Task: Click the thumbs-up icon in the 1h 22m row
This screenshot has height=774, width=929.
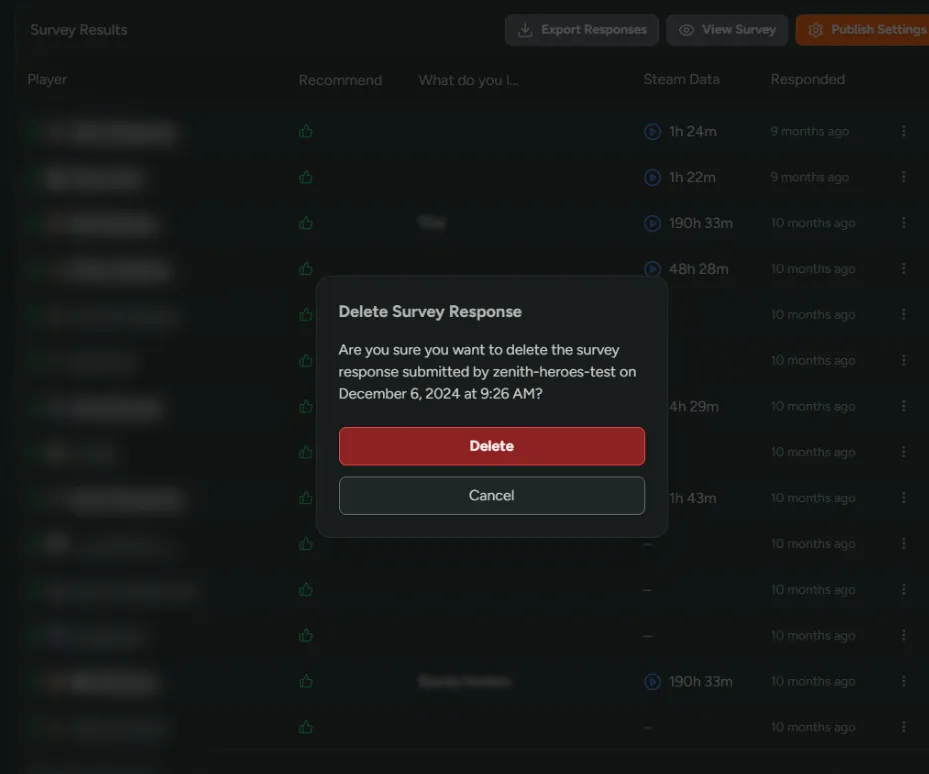Action: click(306, 177)
